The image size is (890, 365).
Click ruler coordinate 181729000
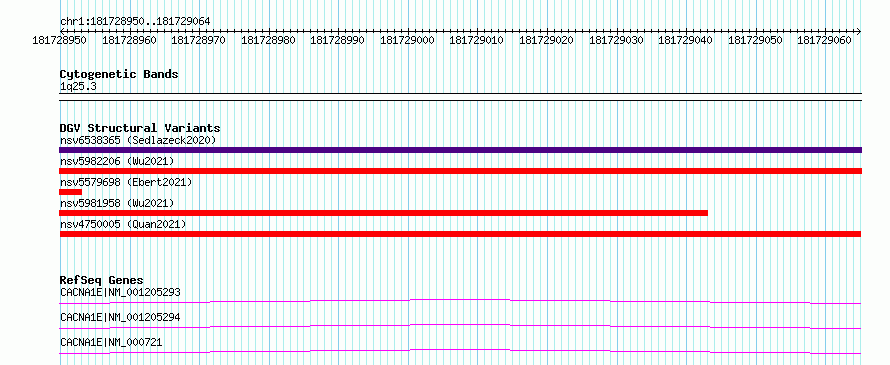tap(408, 40)
